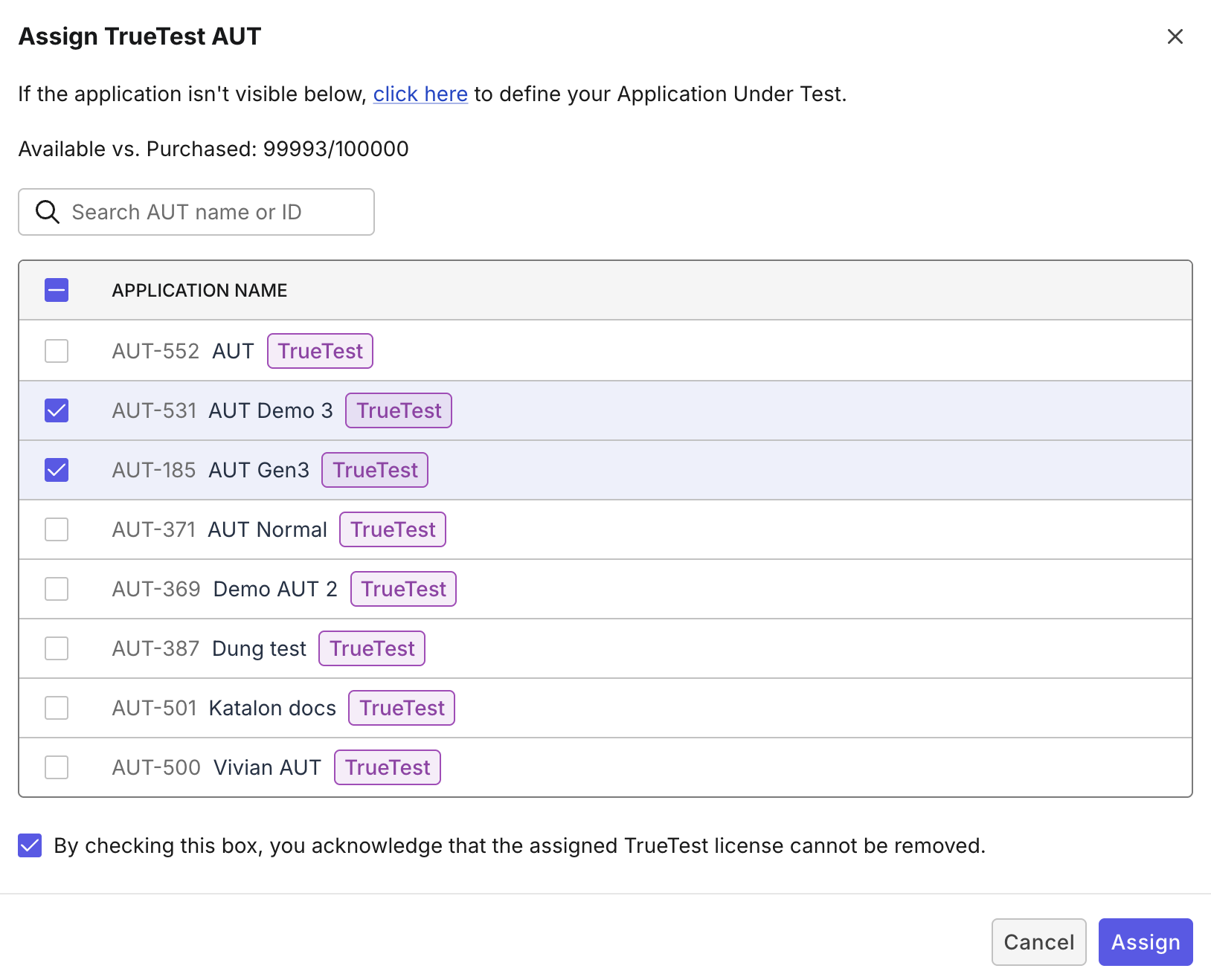Click the 'AUT Gen3' name text
This screenshot has height=980, width=1211.
pos(259,470)
